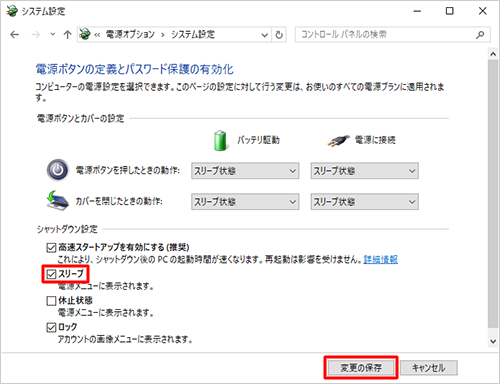Click the 変更の保存 button

tap(361, 368)
